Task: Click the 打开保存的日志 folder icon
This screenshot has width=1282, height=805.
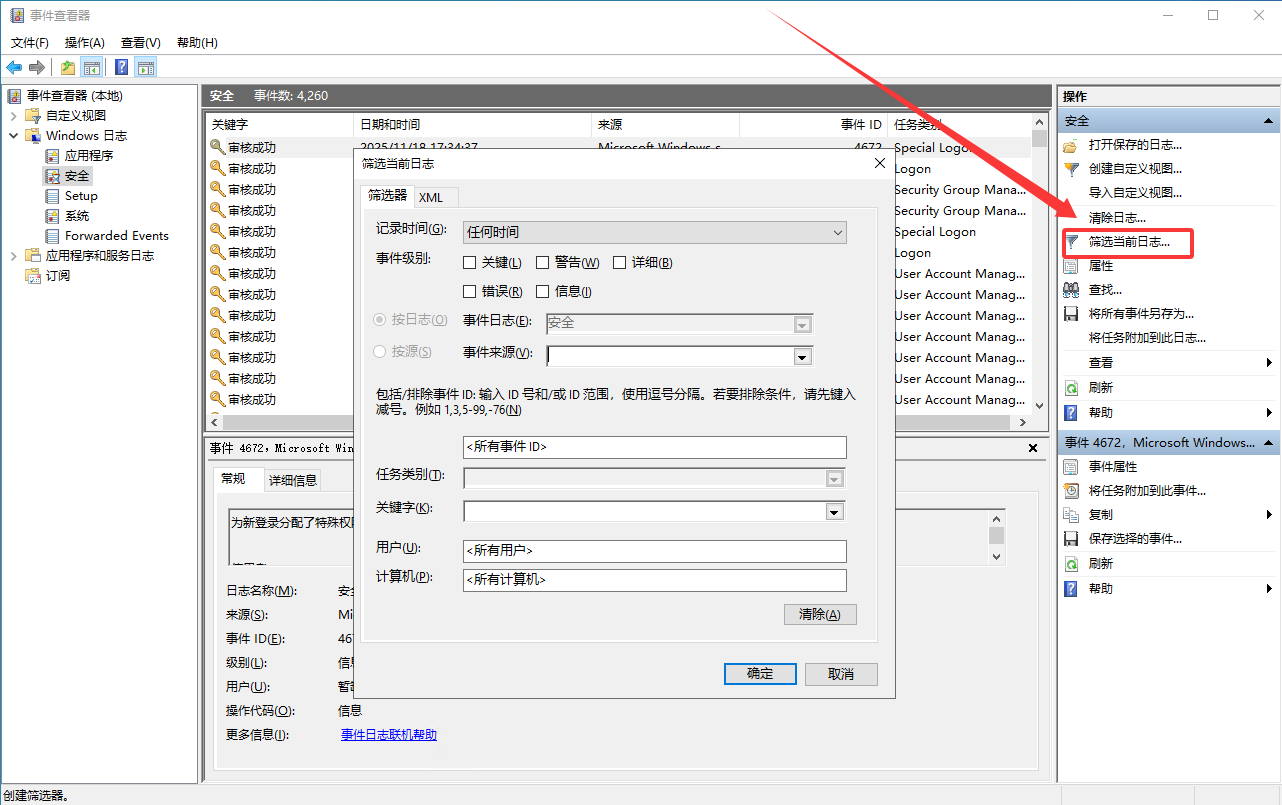Action: 1071,145
